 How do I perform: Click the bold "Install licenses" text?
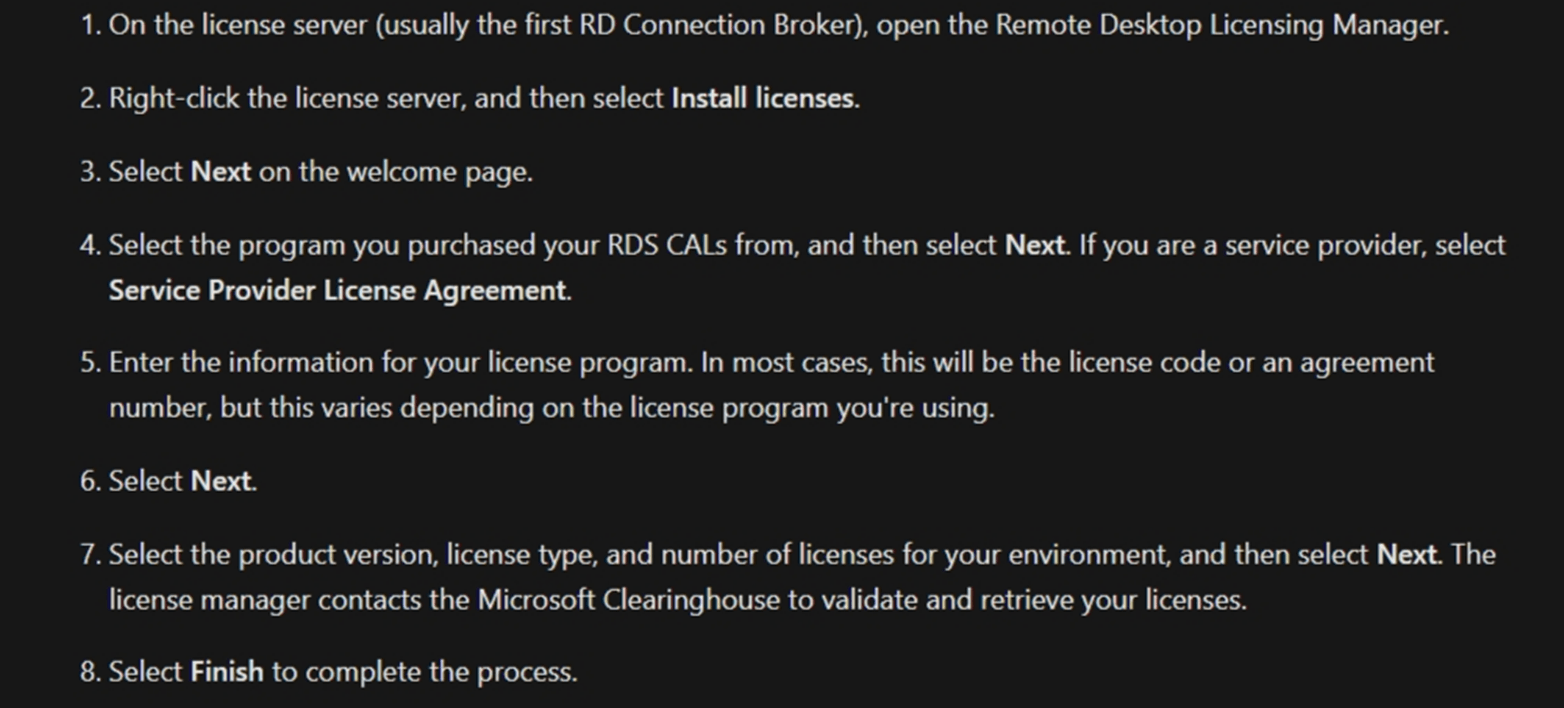click(764, 98)
